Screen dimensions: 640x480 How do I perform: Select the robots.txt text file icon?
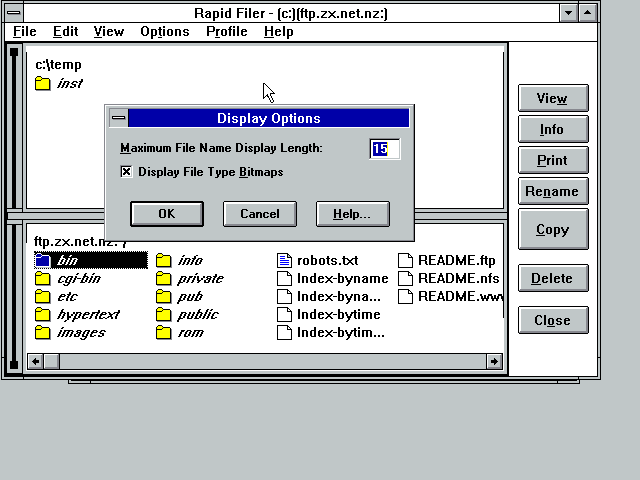284,260
